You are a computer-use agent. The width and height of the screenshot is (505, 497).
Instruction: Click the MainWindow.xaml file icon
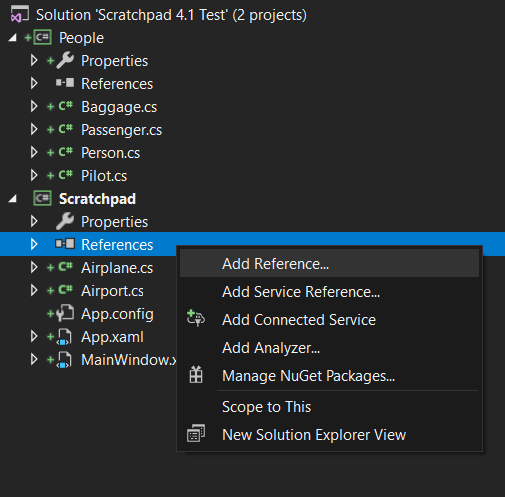[x=64, y=360]
